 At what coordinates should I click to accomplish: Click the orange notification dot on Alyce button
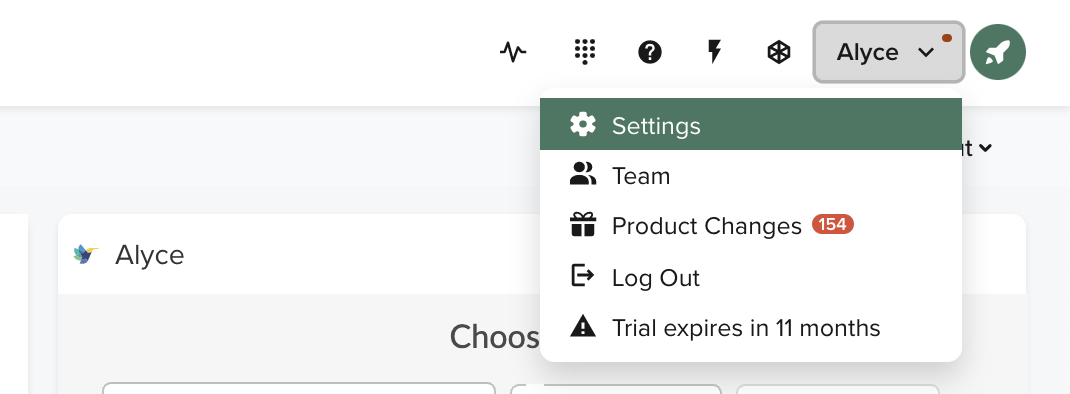click(x=946, y=38)
